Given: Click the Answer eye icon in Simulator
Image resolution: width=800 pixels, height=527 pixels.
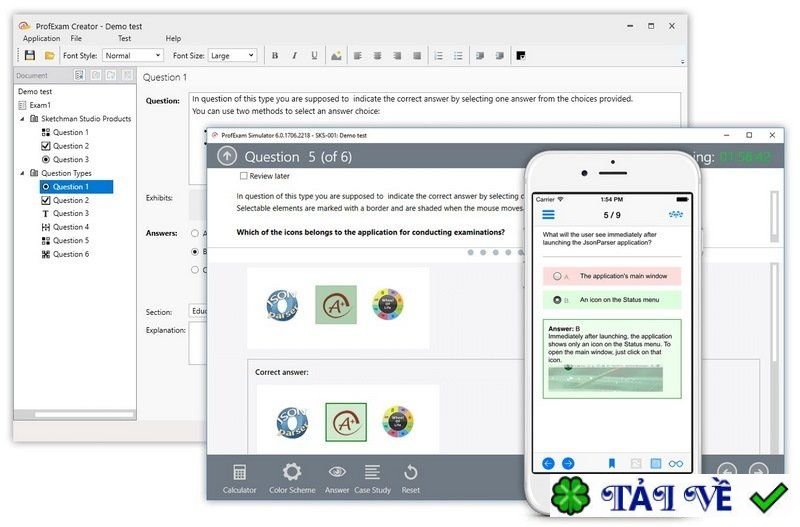Looking at the screenshot, I should pos(337,479).
